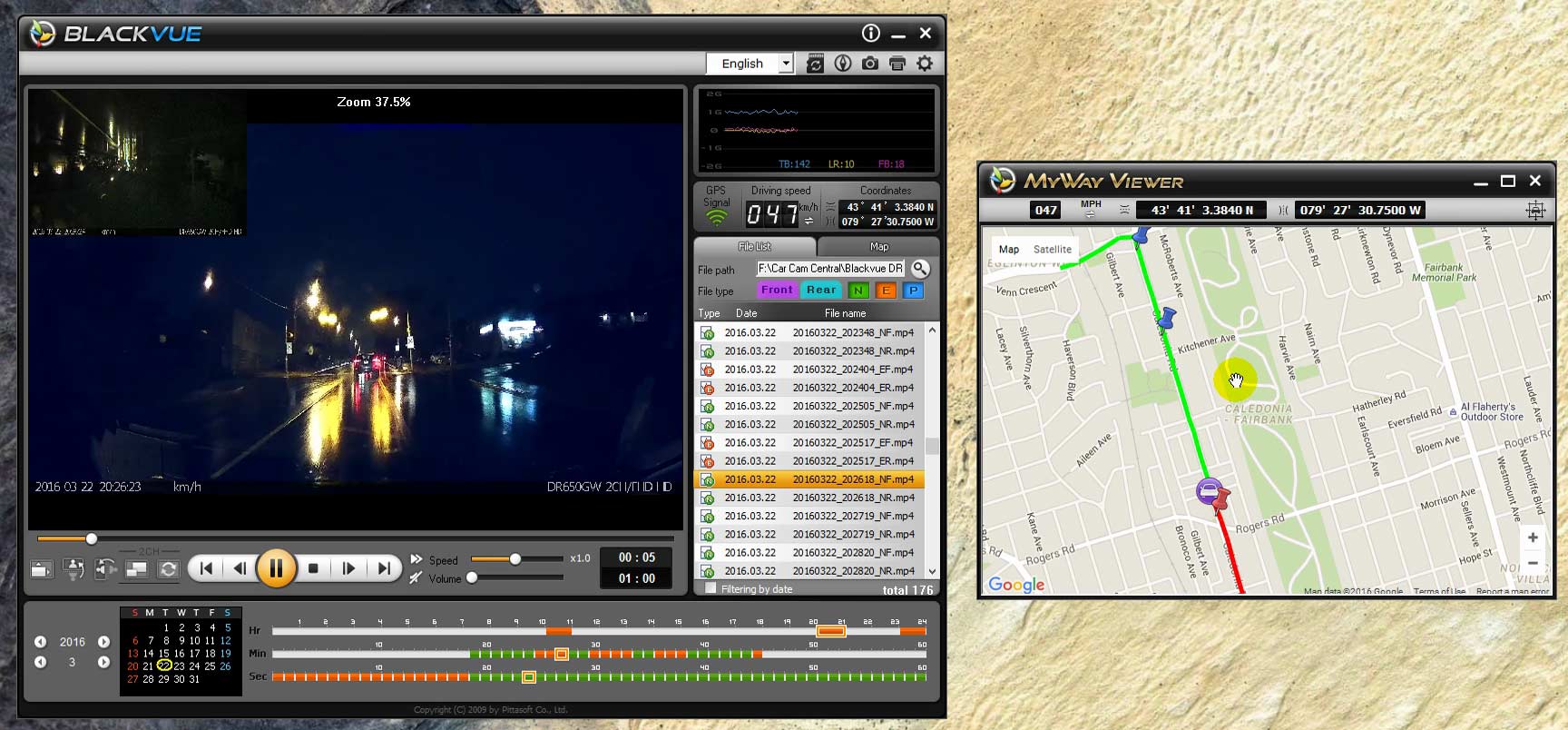The width and height of the screenshot is (1568, 730).
Task: Click the blue pin near Kitchener Ave
Action: pos(1167,318)
